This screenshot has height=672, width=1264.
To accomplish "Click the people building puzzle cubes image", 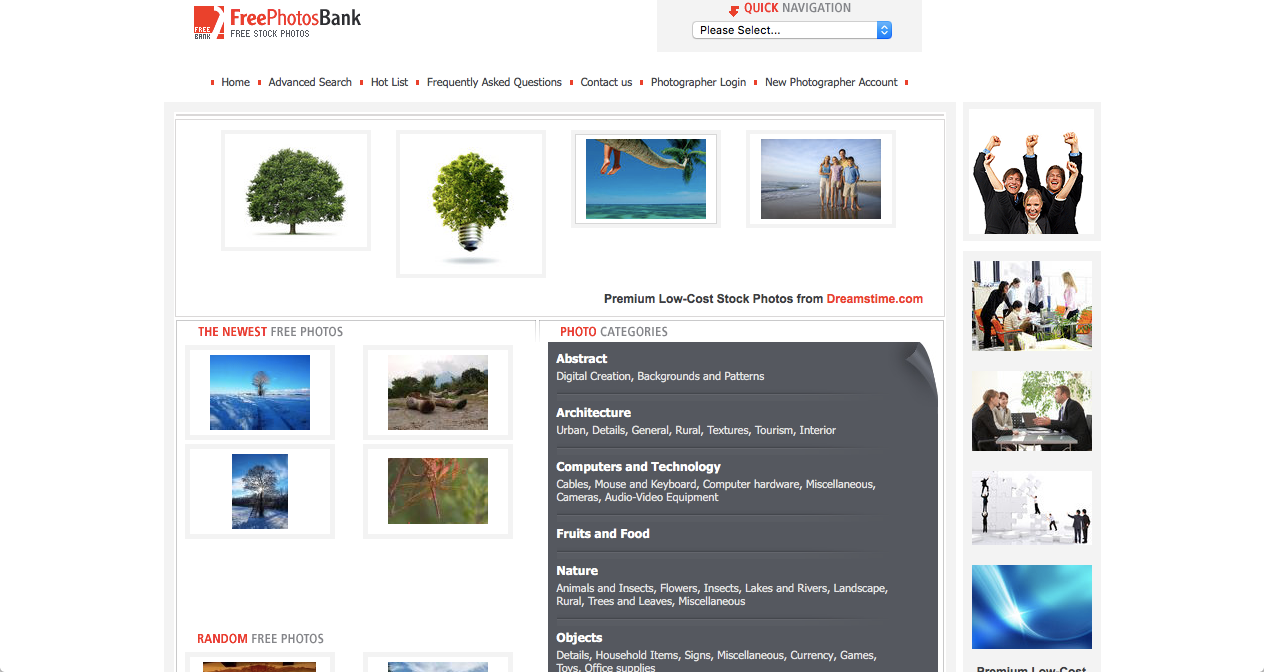I will tap(1032, 508).
